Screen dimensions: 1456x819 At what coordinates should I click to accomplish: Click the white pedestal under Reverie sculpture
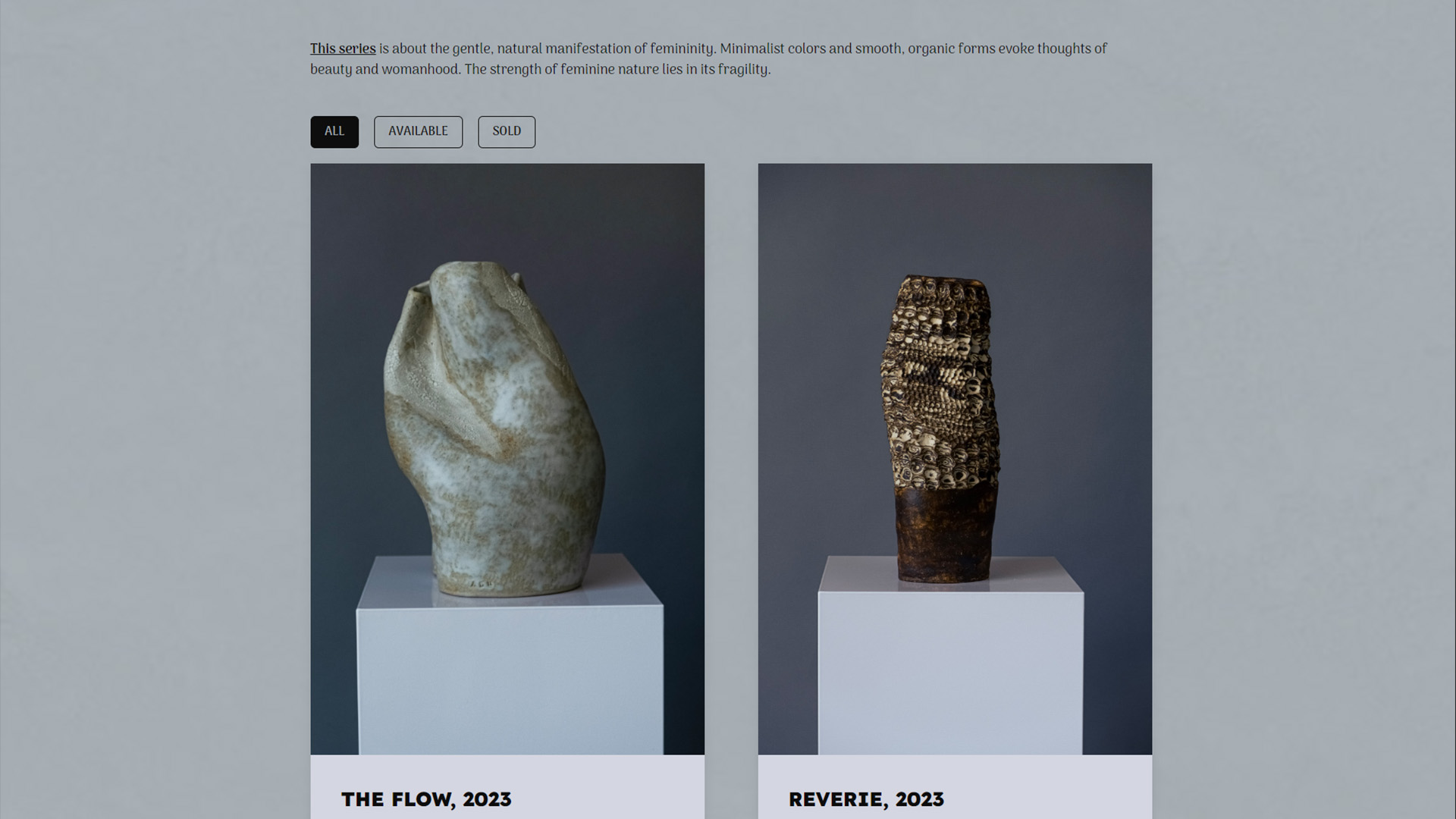tap(950, 656)
